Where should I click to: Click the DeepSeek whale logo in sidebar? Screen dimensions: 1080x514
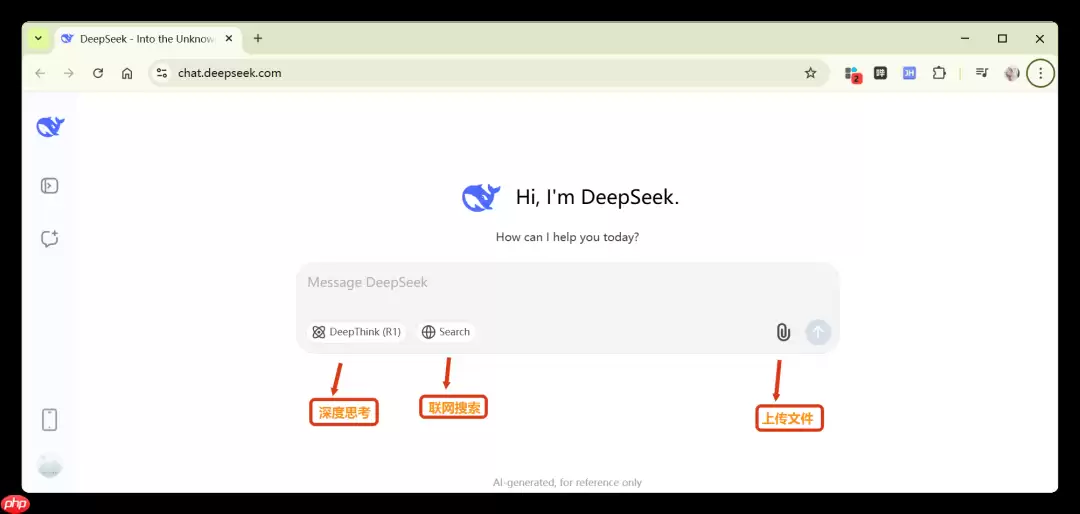pos(50,127)
